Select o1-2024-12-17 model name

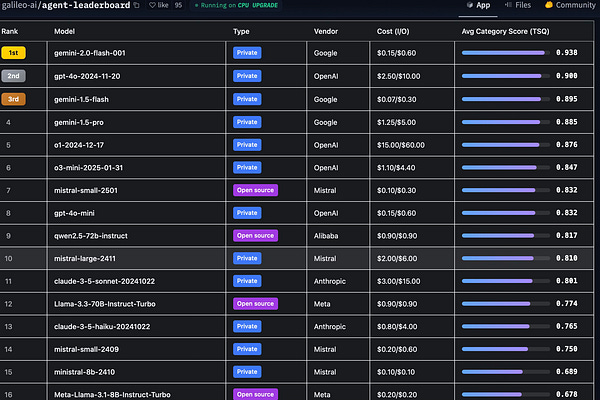[79, 145]
